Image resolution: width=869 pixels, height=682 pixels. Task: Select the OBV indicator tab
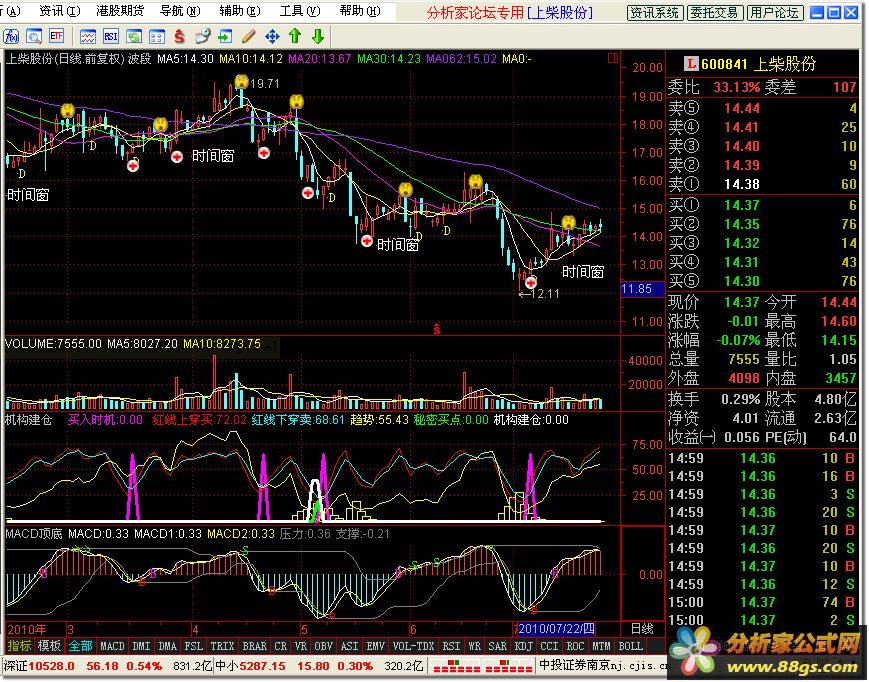point(324,646)
